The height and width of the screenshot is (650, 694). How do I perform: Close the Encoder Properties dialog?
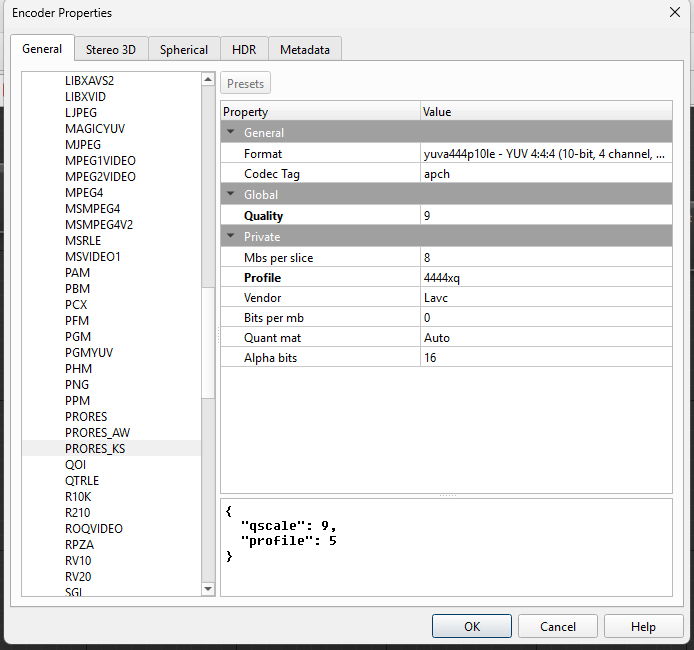click(675, 12)
